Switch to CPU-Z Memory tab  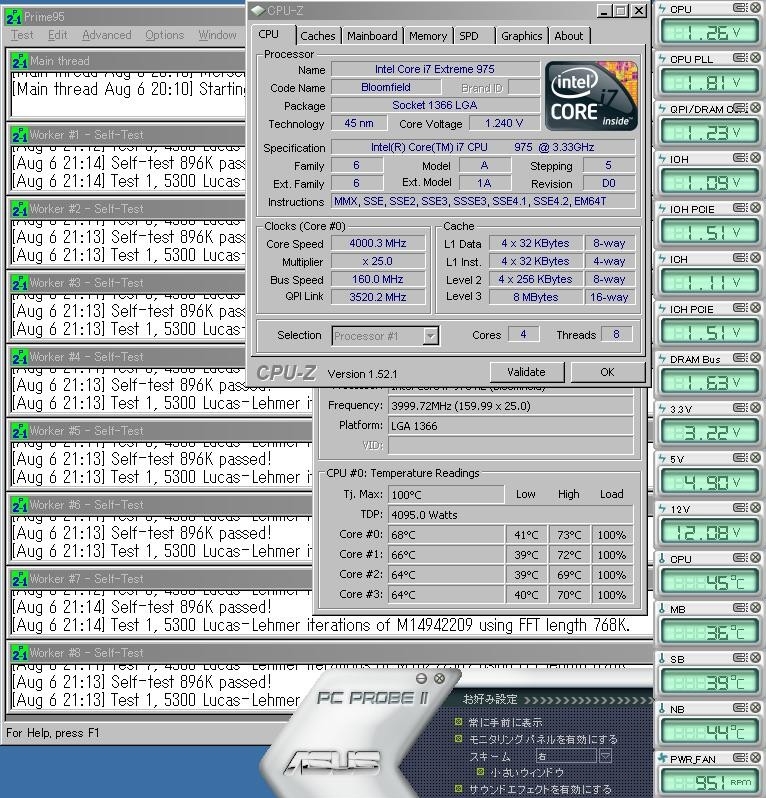[428, 36]
